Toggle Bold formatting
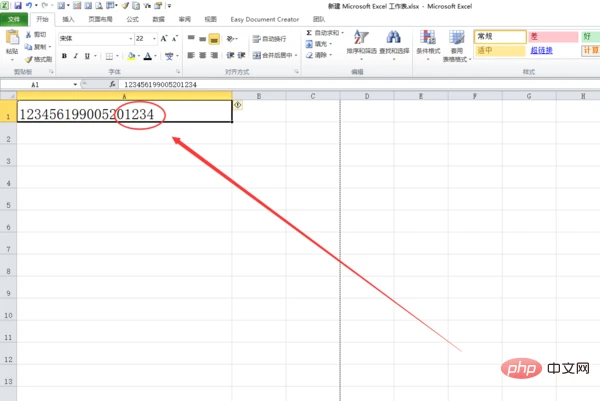Viewport: 600px width, 401px height. (x=63, y=56)
